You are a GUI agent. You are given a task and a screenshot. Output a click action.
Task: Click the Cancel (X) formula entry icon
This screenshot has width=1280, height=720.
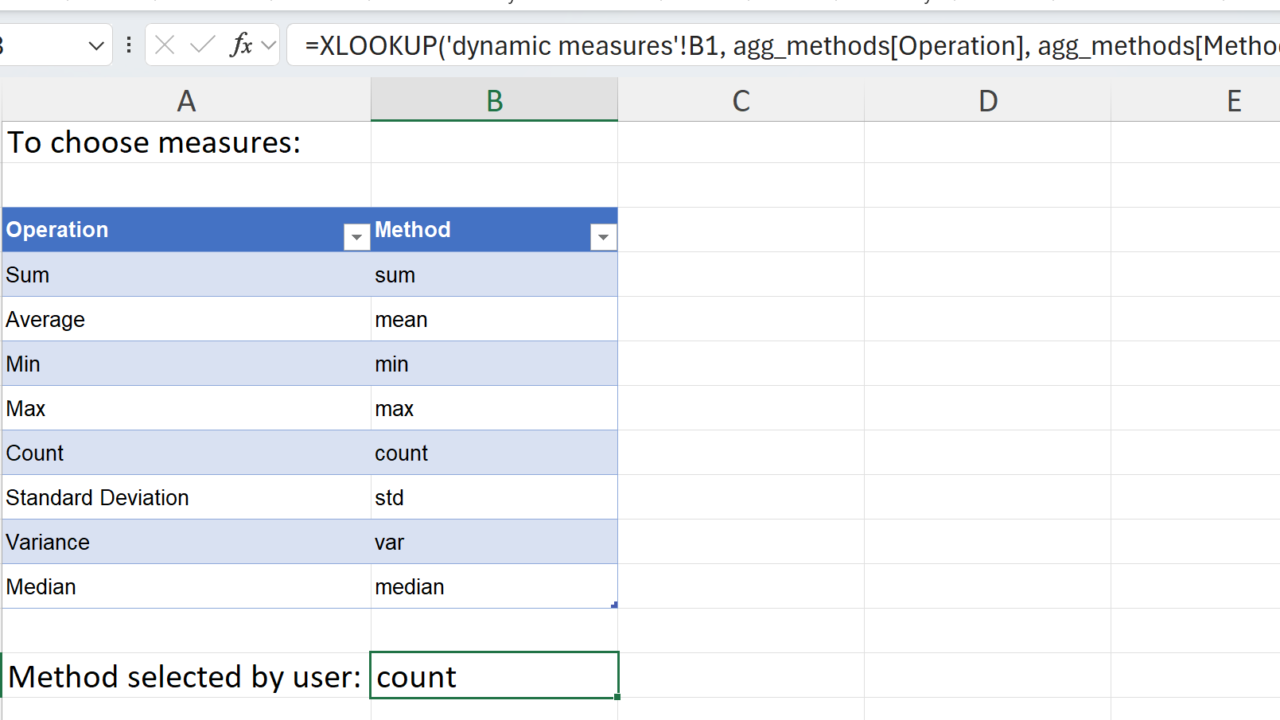pos(165,45)
